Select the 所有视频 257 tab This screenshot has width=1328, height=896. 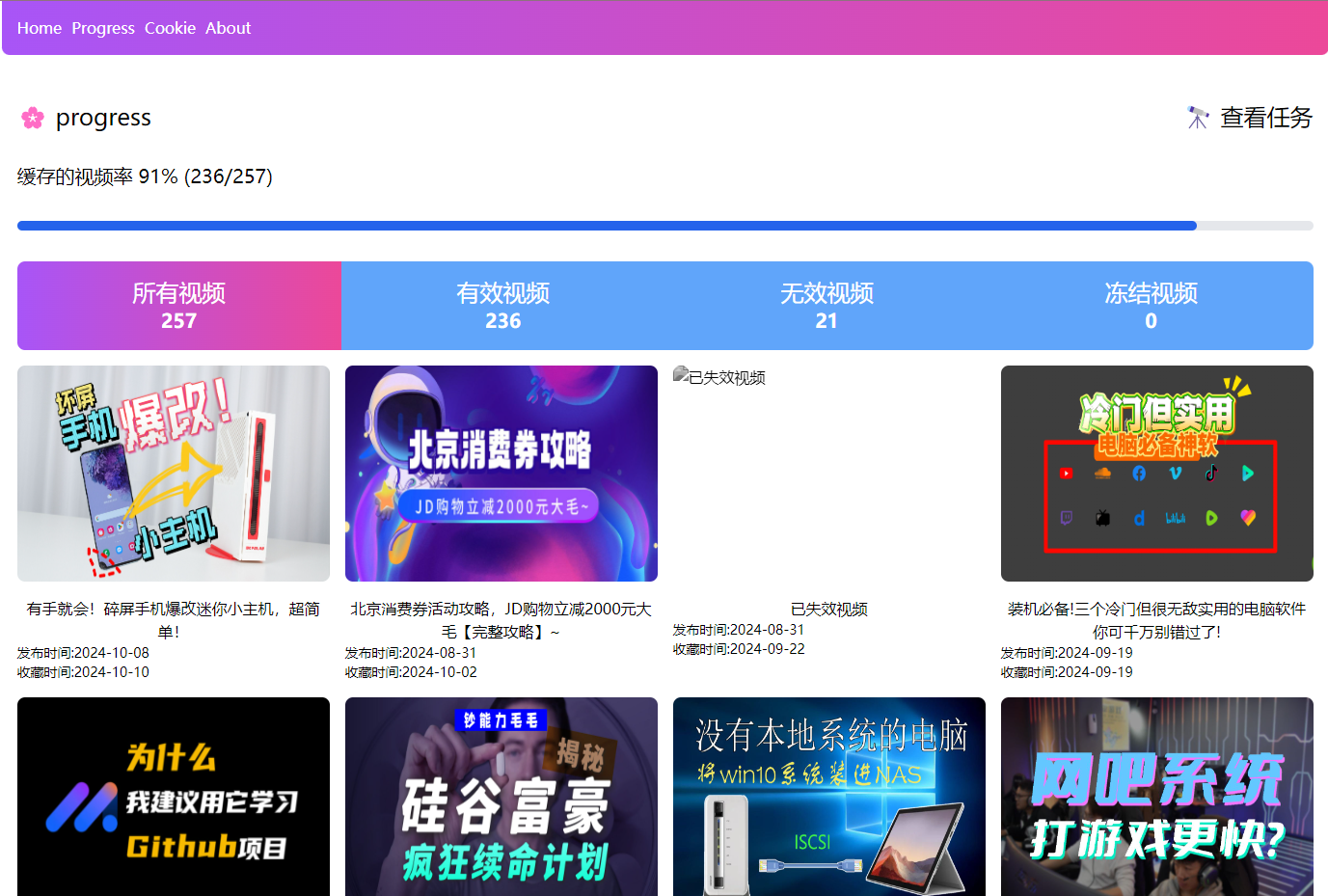click(179, 306)
